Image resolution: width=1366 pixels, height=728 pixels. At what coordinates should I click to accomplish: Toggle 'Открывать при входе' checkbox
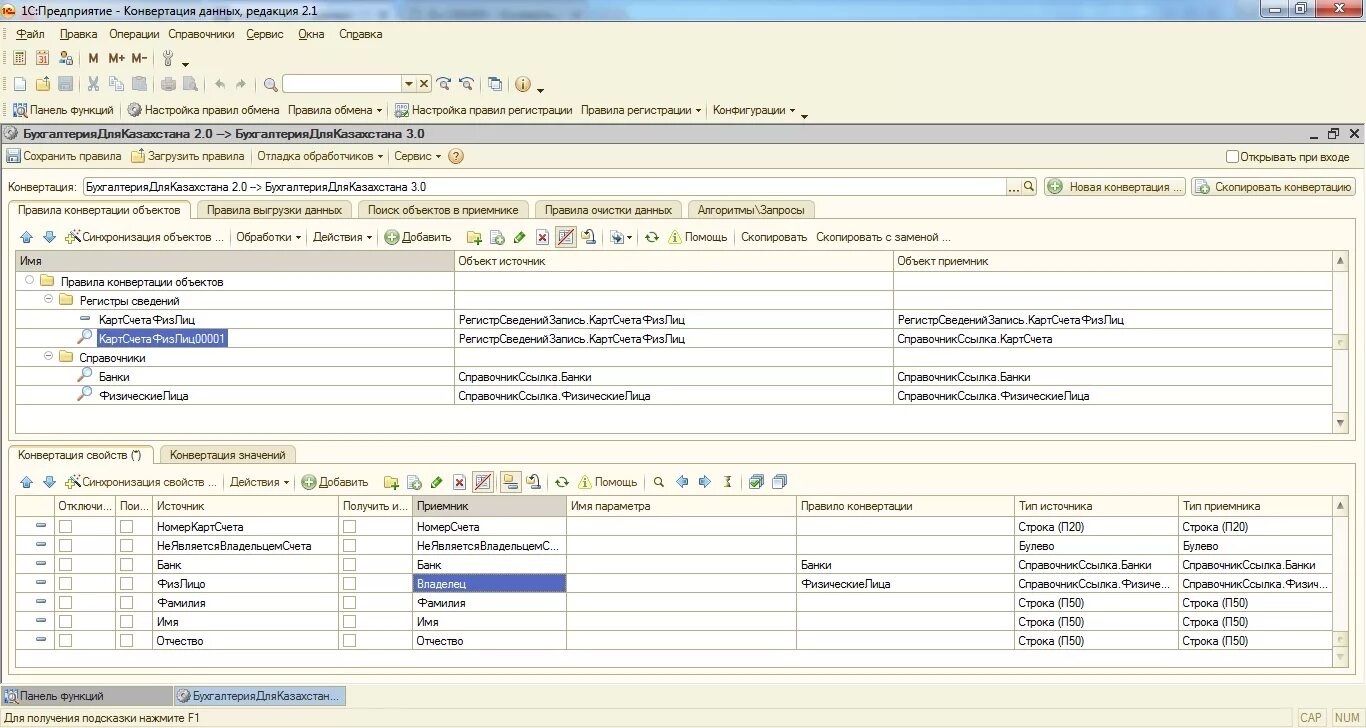(1232, 156)
